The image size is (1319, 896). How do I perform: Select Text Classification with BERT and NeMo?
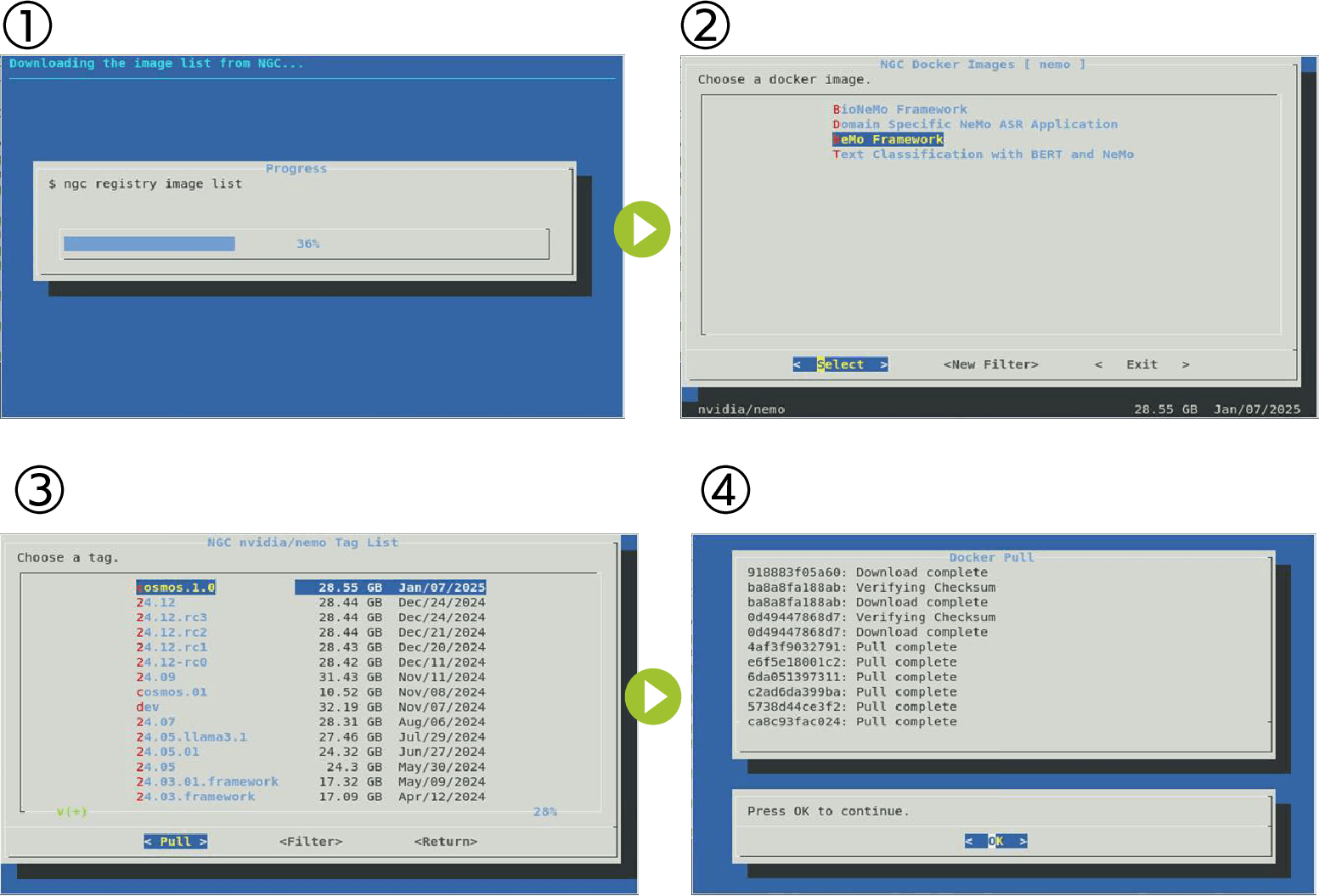(x=983, y=155)
